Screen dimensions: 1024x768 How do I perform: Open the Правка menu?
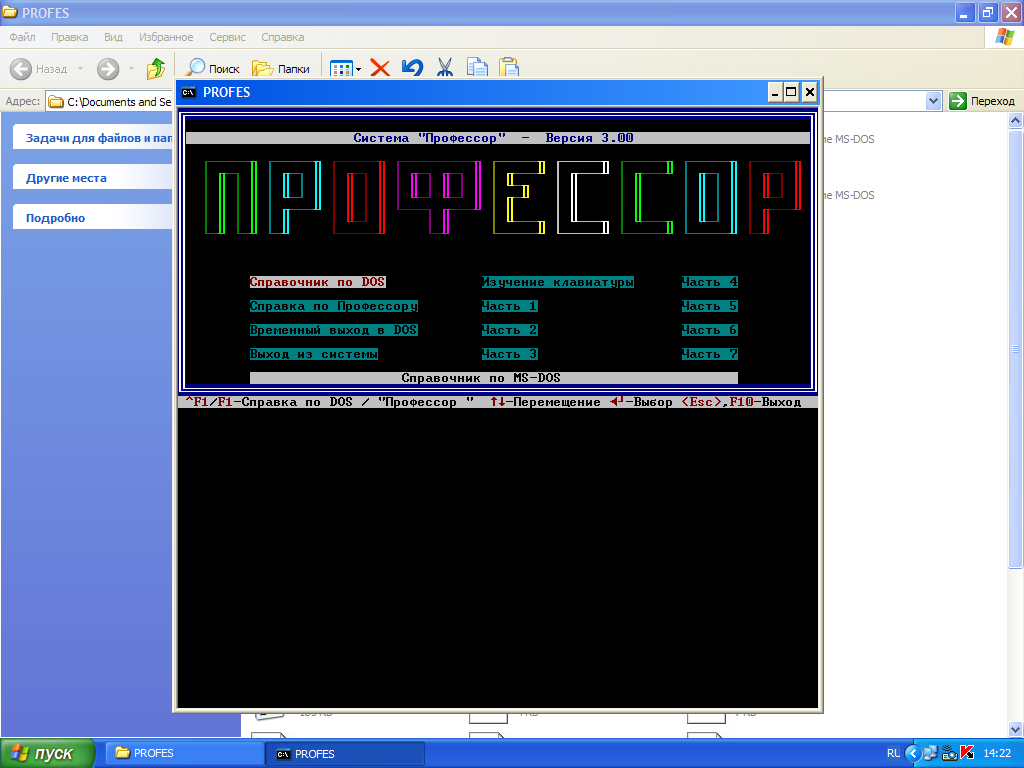coord(69,37)
